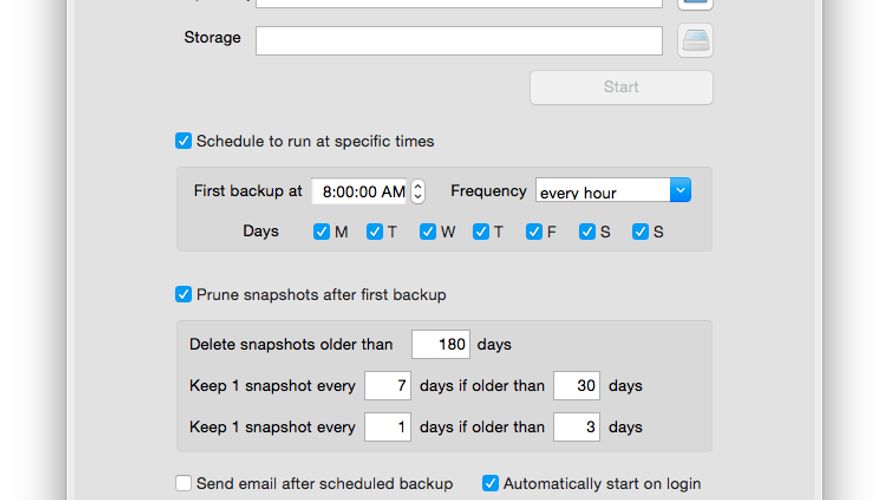Click inside the Storage text field
This screenshot has height=500, width=888.
459,41
